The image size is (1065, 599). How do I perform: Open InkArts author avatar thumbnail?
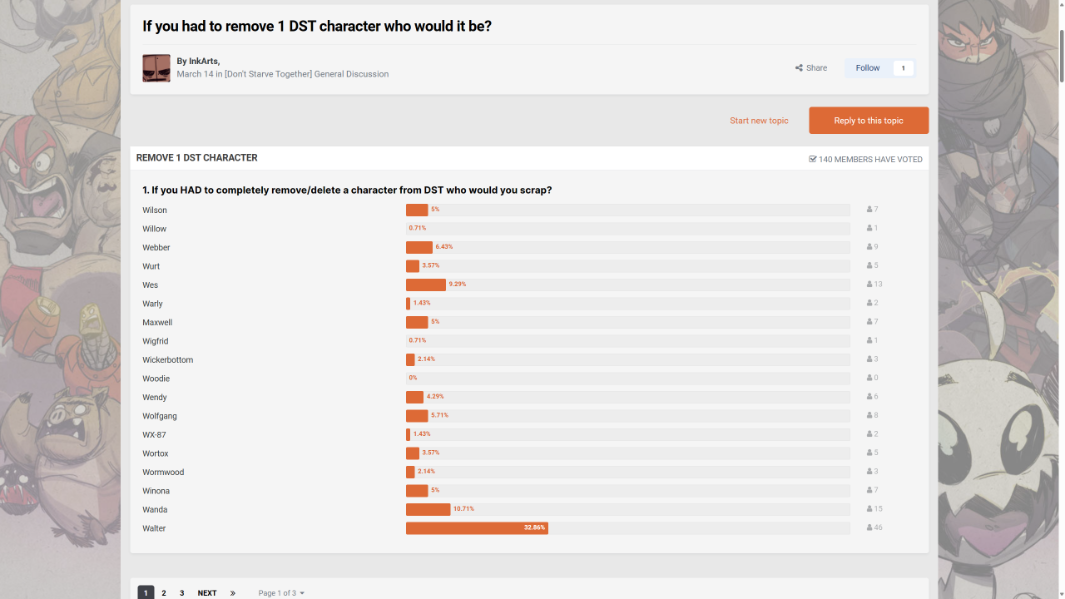(156, 68)
